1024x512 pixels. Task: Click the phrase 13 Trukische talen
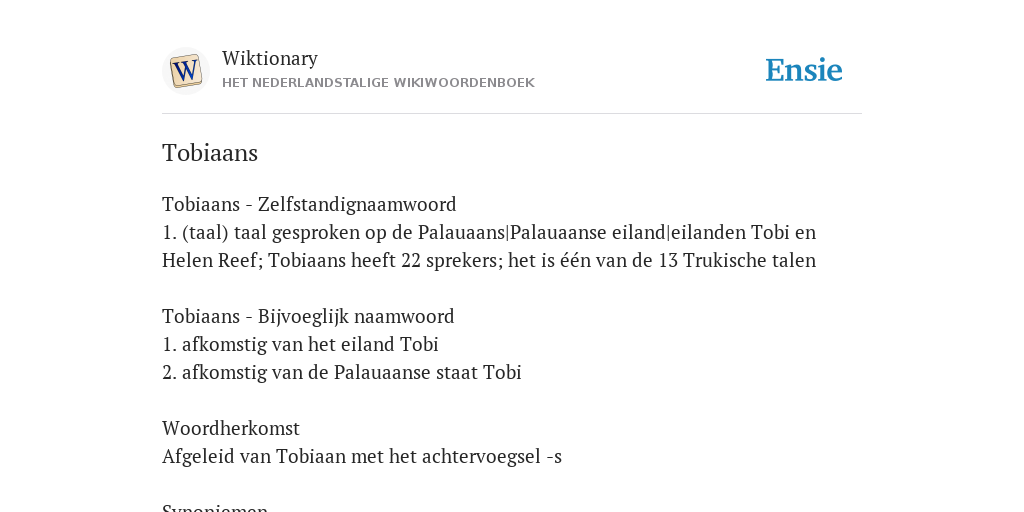point(737,261)
